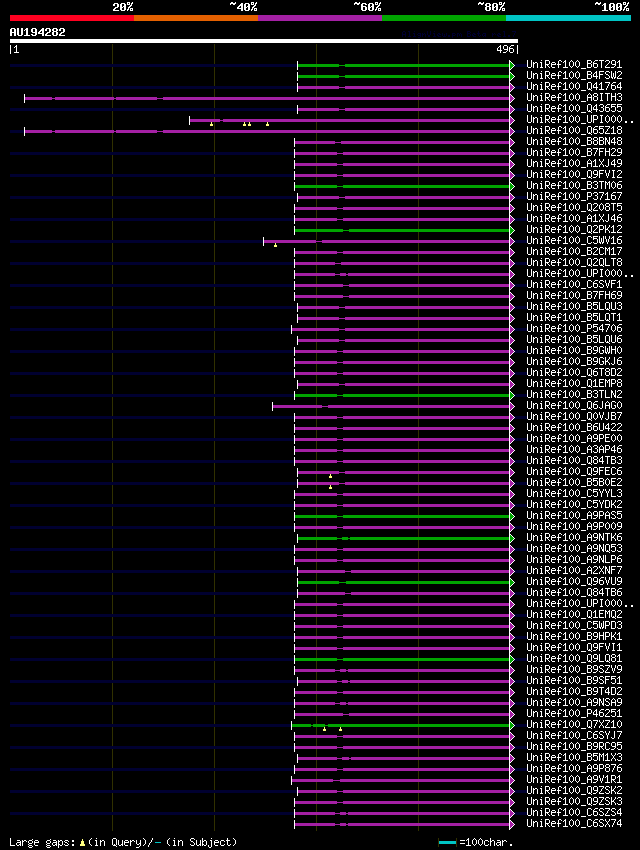Select the UniRef100_B3TM06 label
Screen dimensions: 640x850
click(x=574, y=185)
